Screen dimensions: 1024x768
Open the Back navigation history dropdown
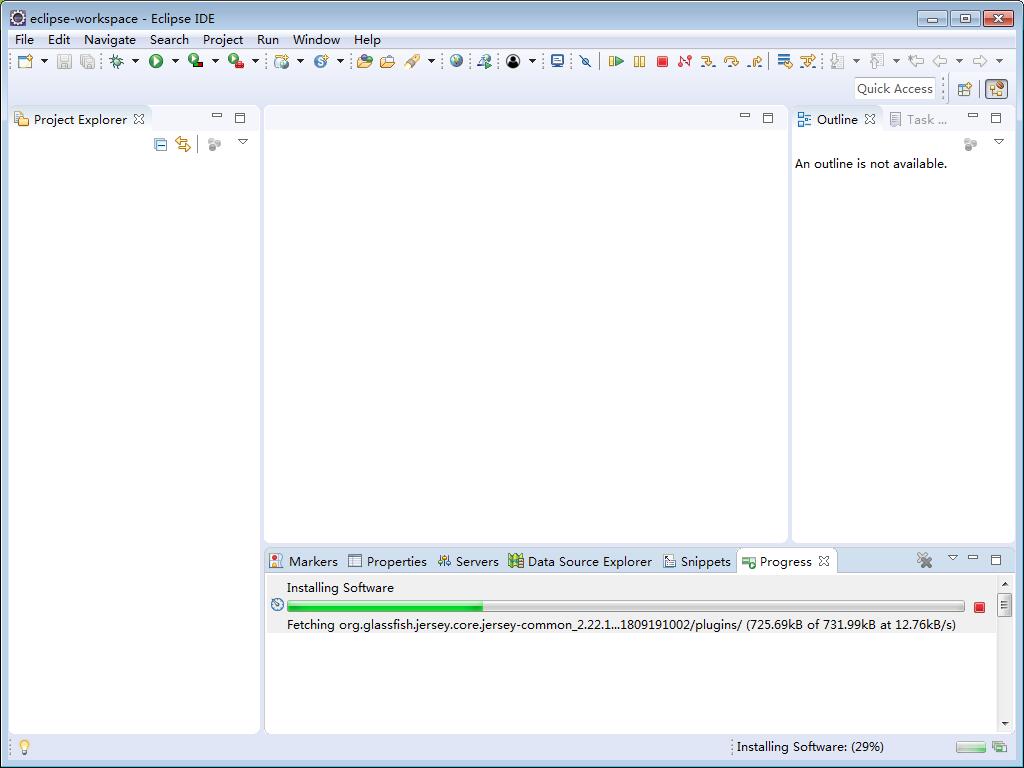coord(959,61)
